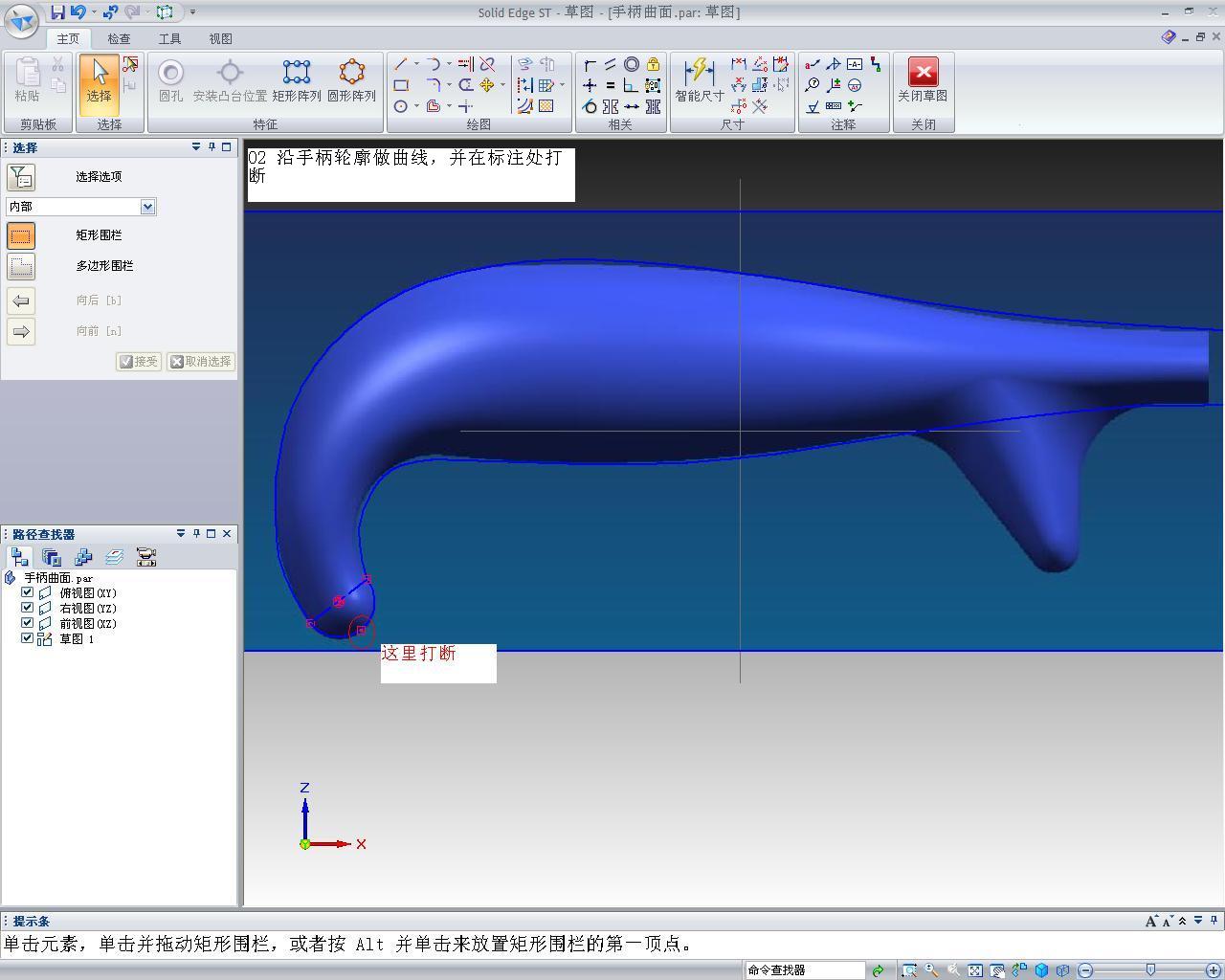
Task: Select the Circle by center tool
Action: click(x=401, y=106)
